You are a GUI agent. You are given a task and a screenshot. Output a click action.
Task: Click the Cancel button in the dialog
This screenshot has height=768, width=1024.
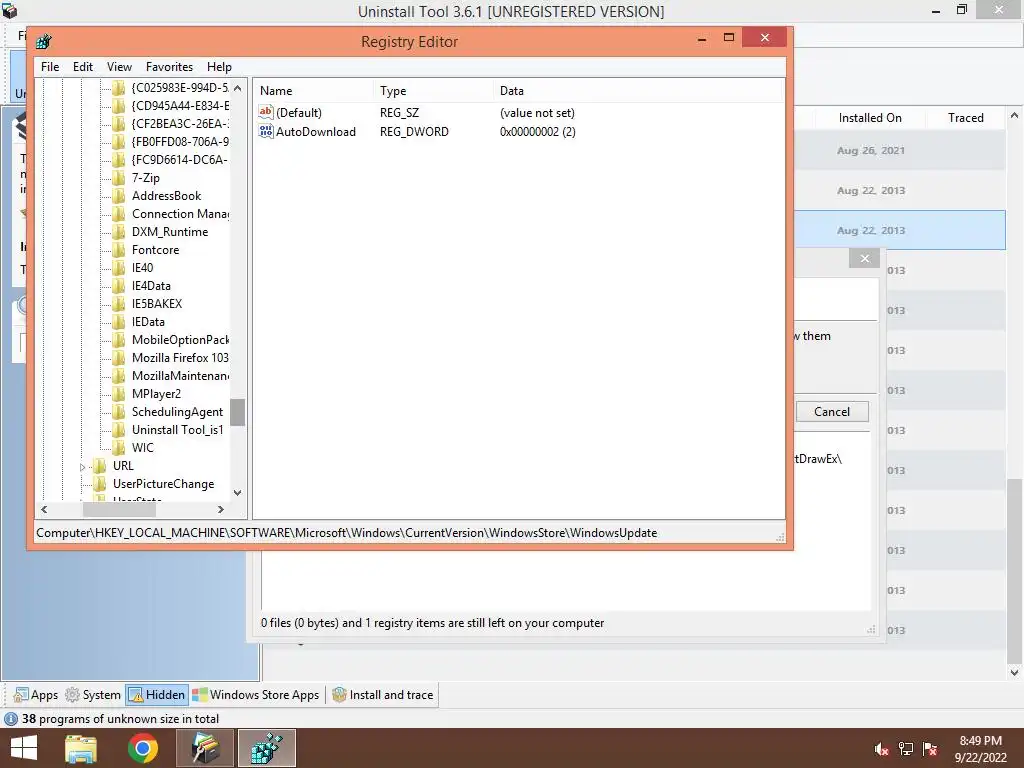coord(832,411)
